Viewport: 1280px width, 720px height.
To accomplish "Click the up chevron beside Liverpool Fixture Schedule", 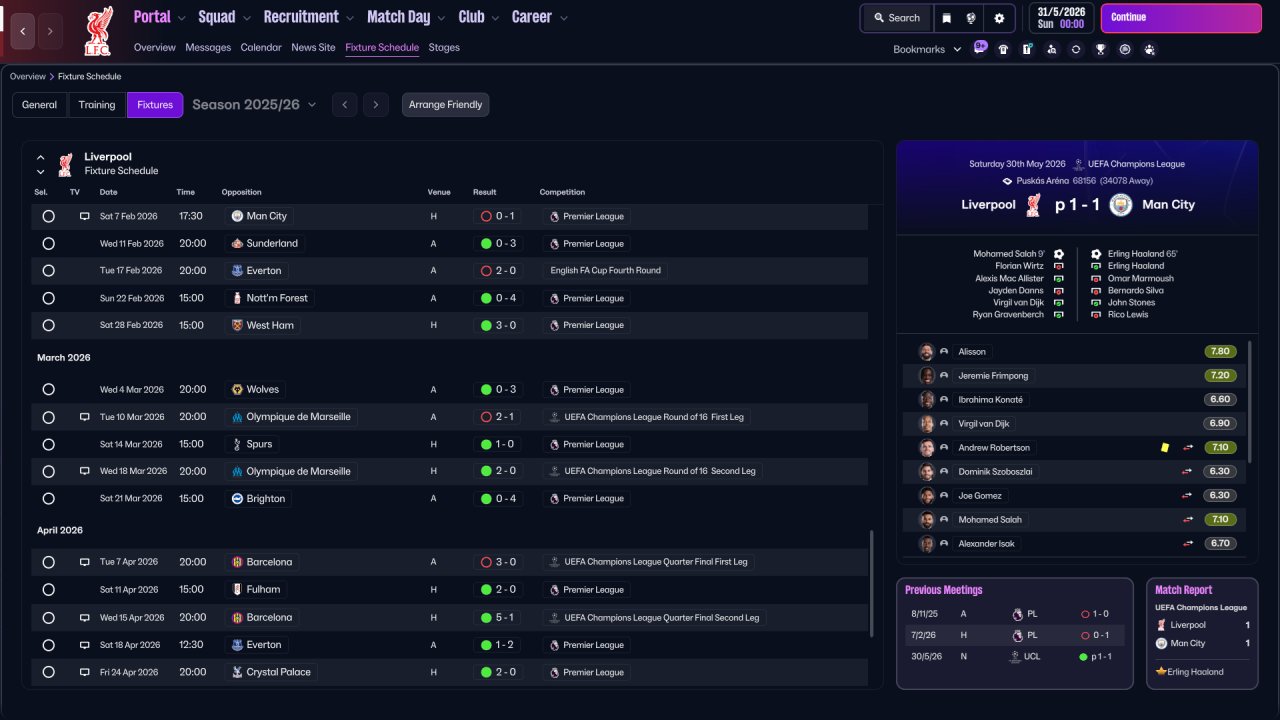I will 41,157.
